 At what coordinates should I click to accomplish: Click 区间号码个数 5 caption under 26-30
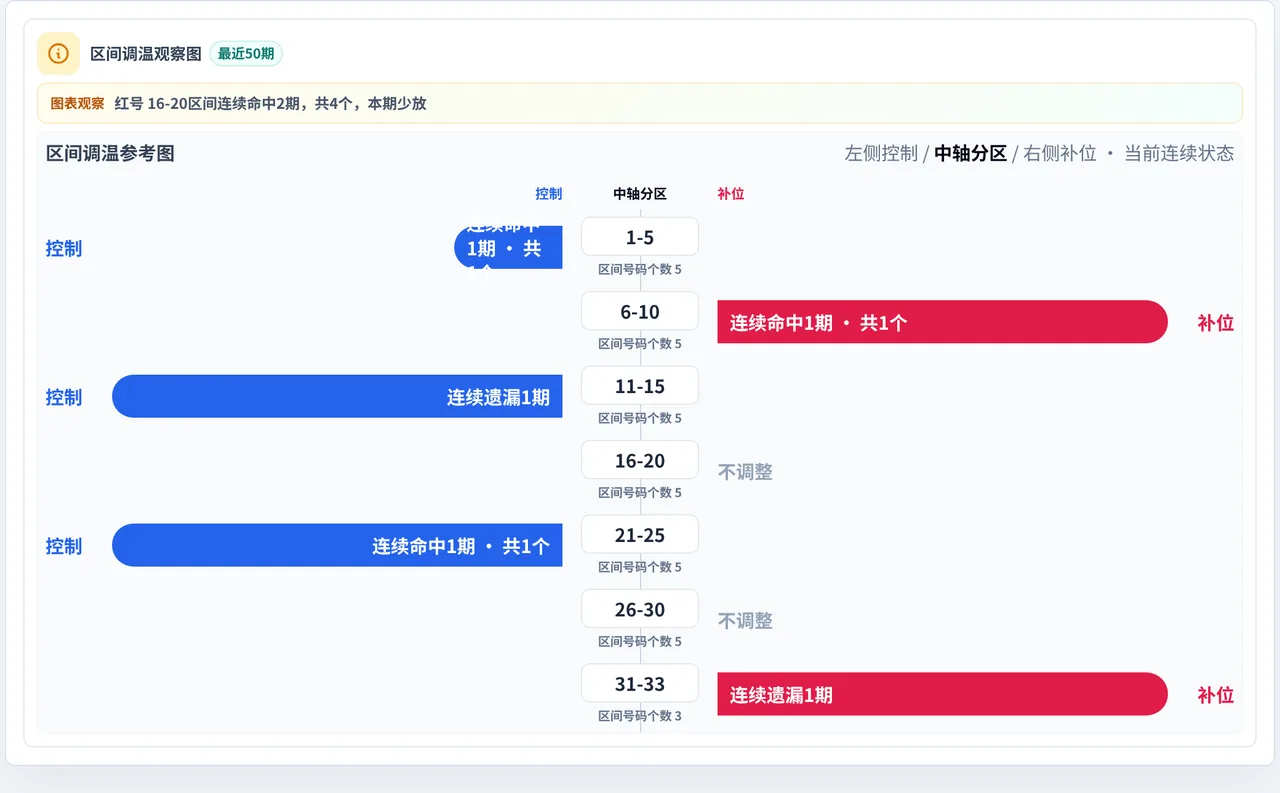click(640, 641)
